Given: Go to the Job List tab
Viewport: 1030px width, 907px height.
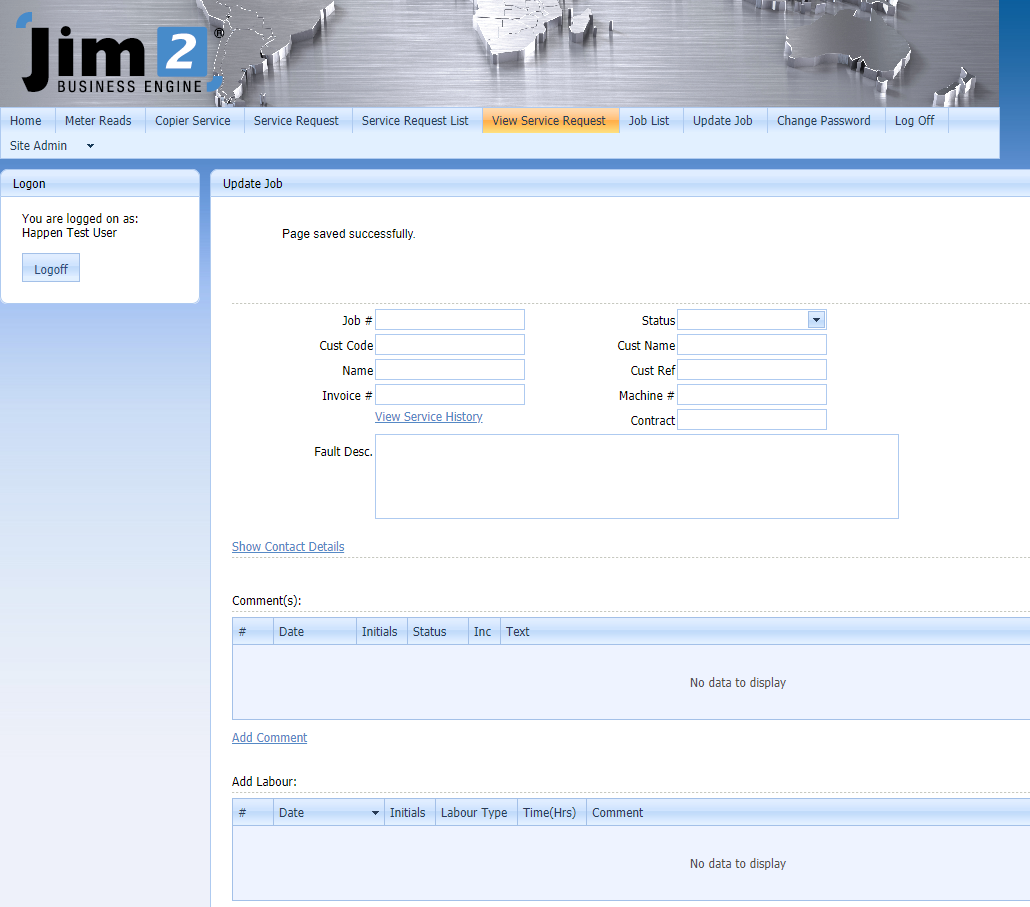Looking at the screenshot, I should (x=649, y=121).
